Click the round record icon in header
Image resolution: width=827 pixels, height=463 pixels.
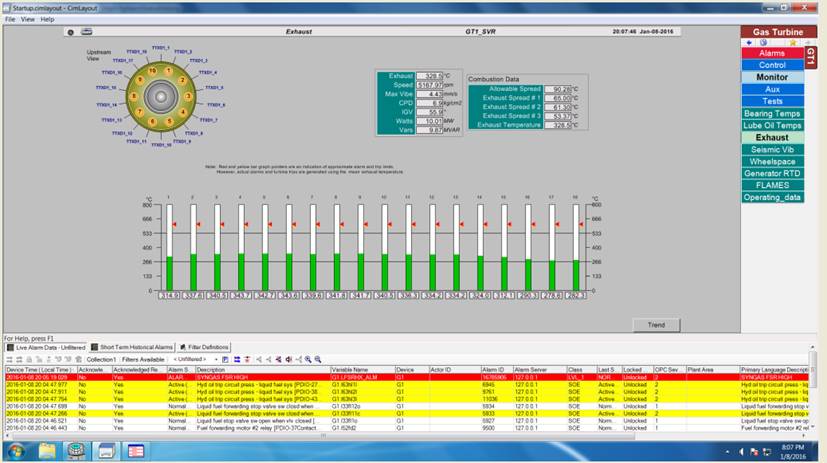coord(71,32)
